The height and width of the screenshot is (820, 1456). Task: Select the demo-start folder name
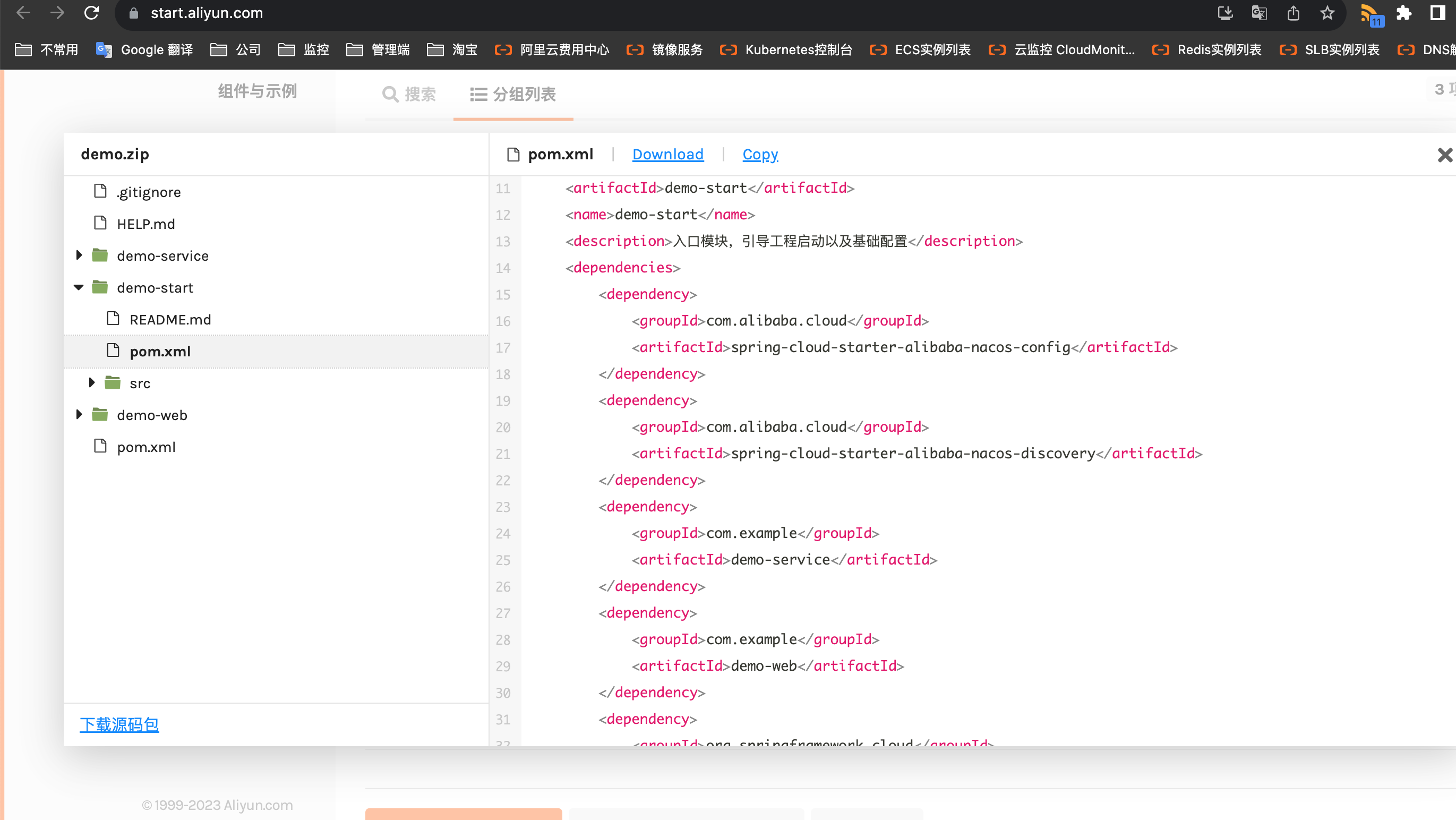(x=155, y=288)
